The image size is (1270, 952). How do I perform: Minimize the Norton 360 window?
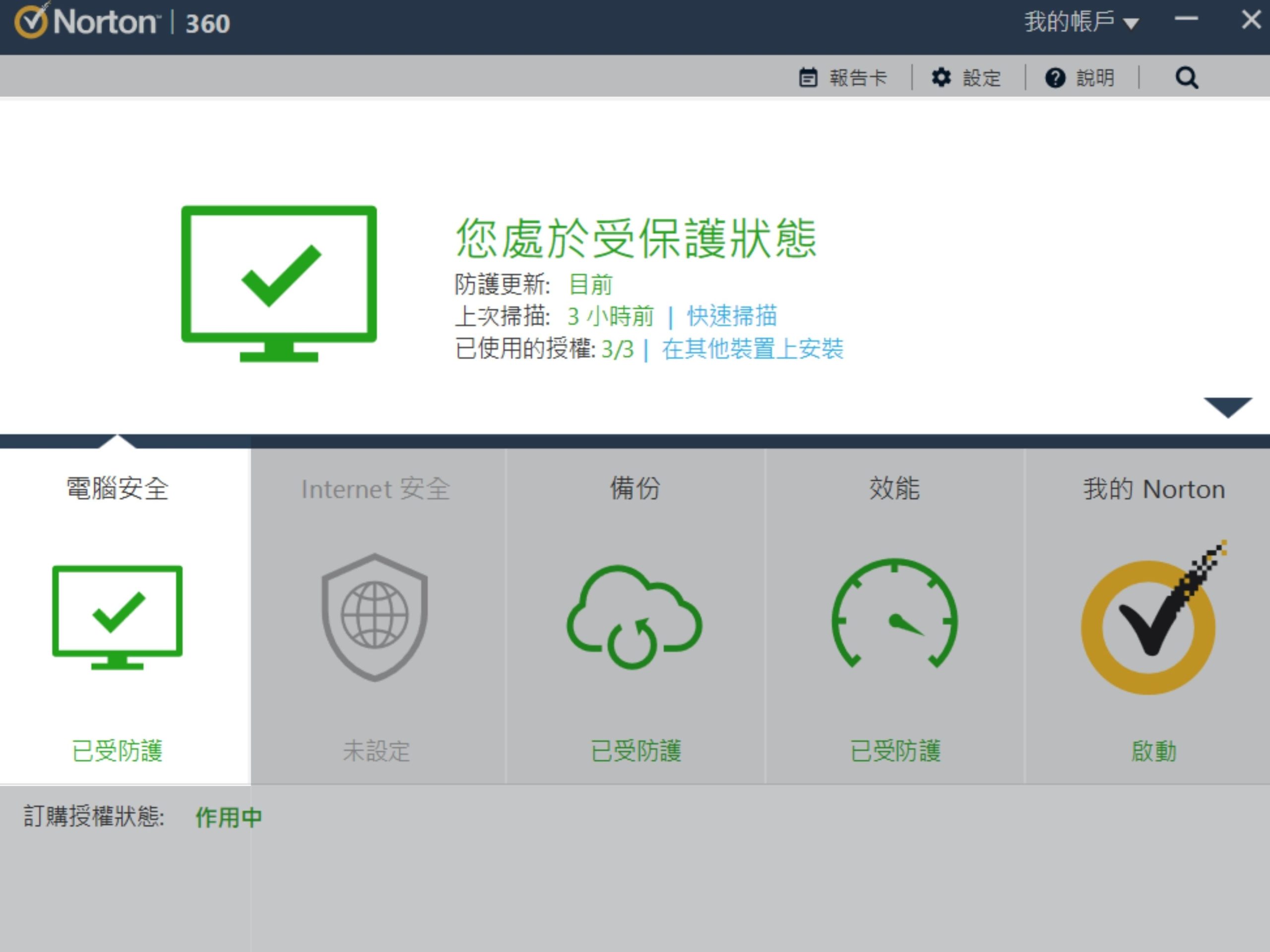coord(1186,19)
